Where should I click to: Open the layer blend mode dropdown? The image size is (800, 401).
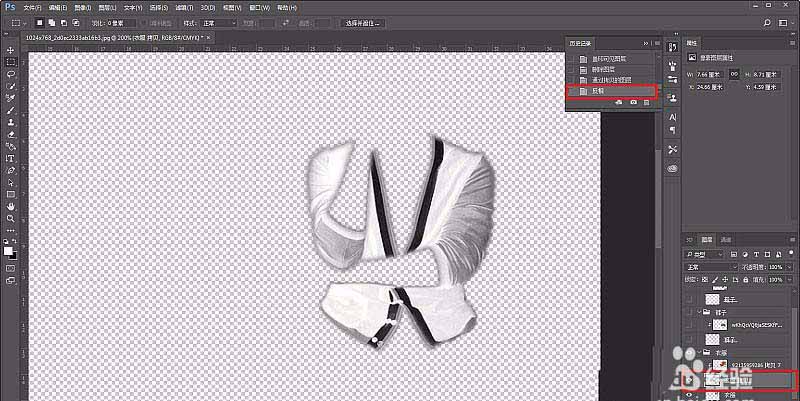[x=708, y=268]
